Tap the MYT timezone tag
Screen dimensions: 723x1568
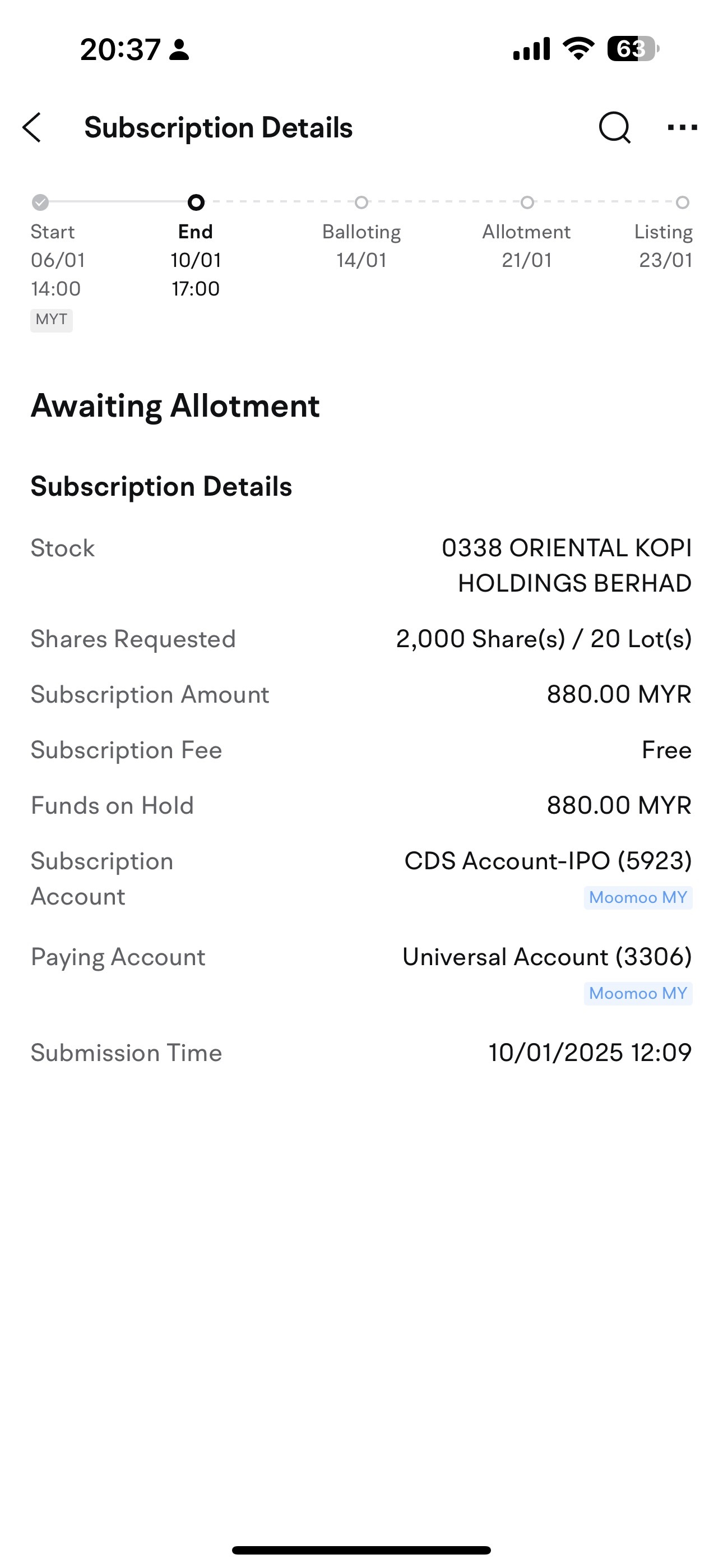(52, 320)
